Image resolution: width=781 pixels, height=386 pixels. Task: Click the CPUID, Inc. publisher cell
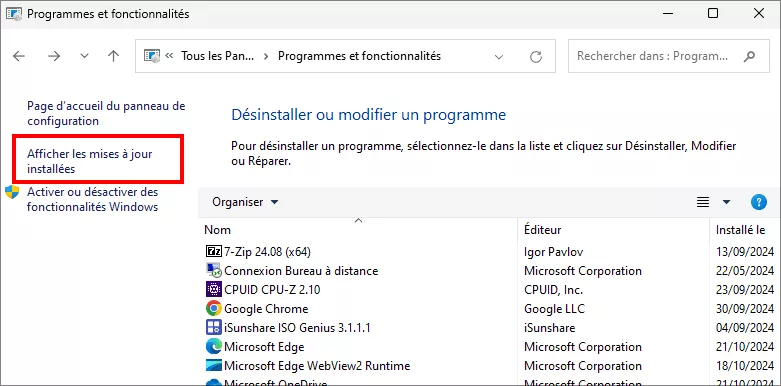click(x=553, y=290)
